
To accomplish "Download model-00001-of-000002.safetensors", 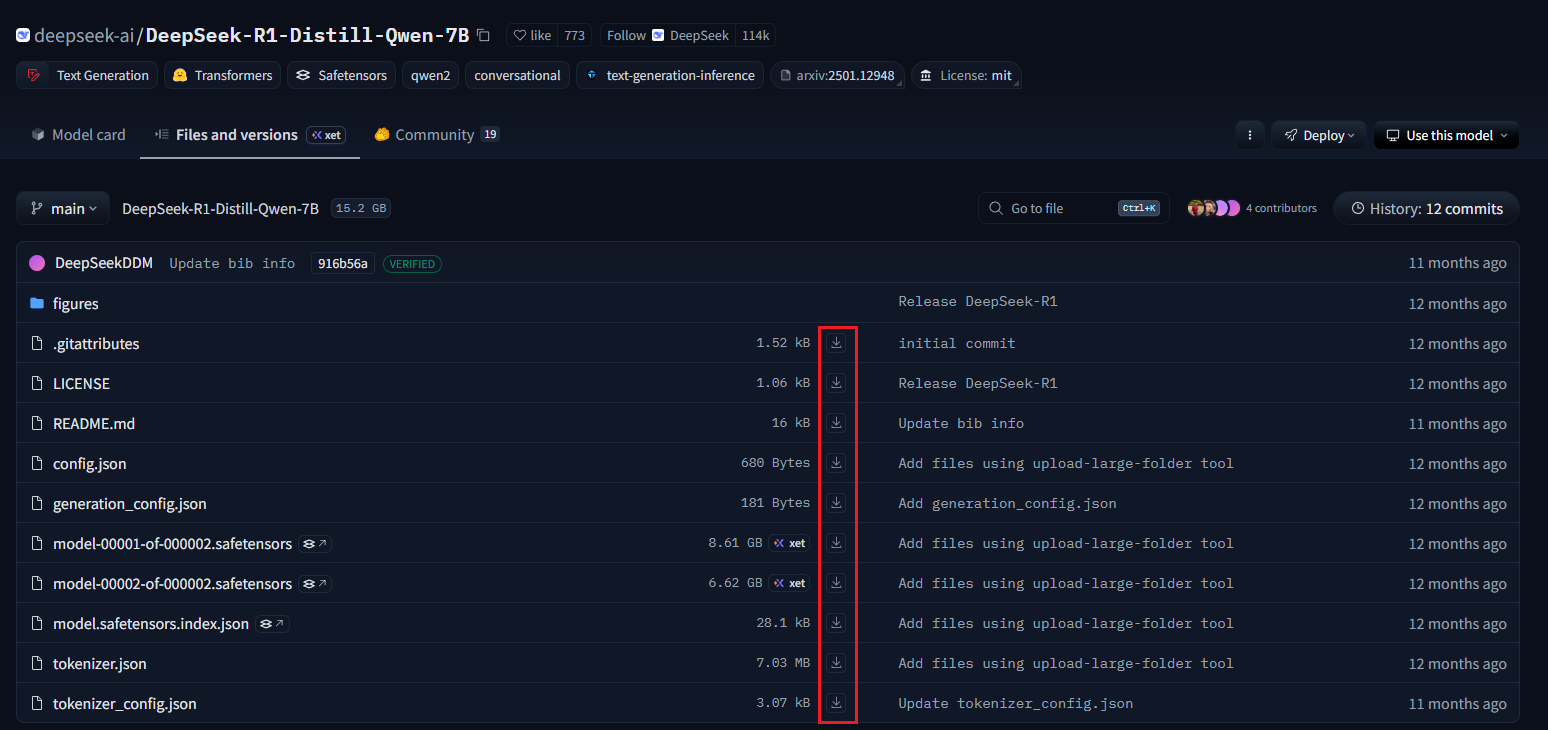I will 836,543.
